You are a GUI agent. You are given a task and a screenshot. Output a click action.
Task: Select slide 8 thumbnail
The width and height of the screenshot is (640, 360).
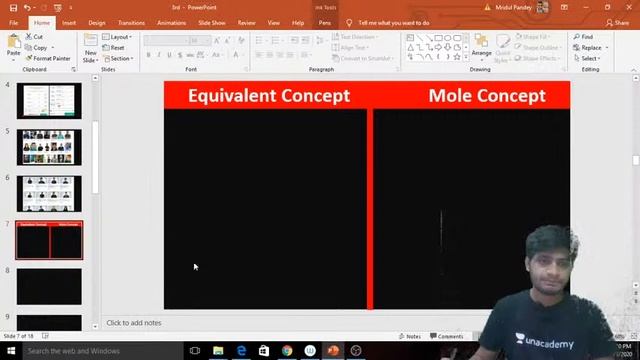[x=49, y=287]
